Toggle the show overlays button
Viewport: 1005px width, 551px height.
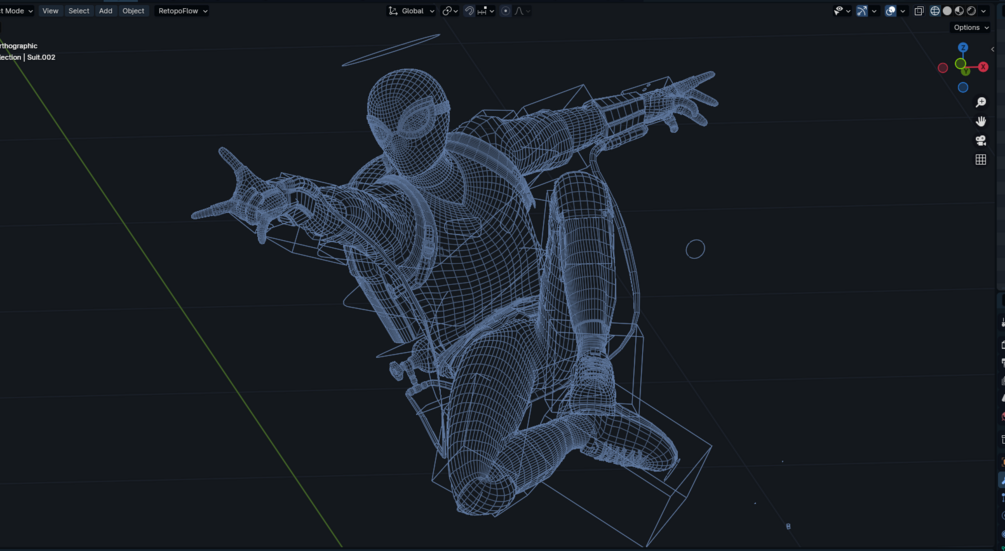(x=890, y=11)
